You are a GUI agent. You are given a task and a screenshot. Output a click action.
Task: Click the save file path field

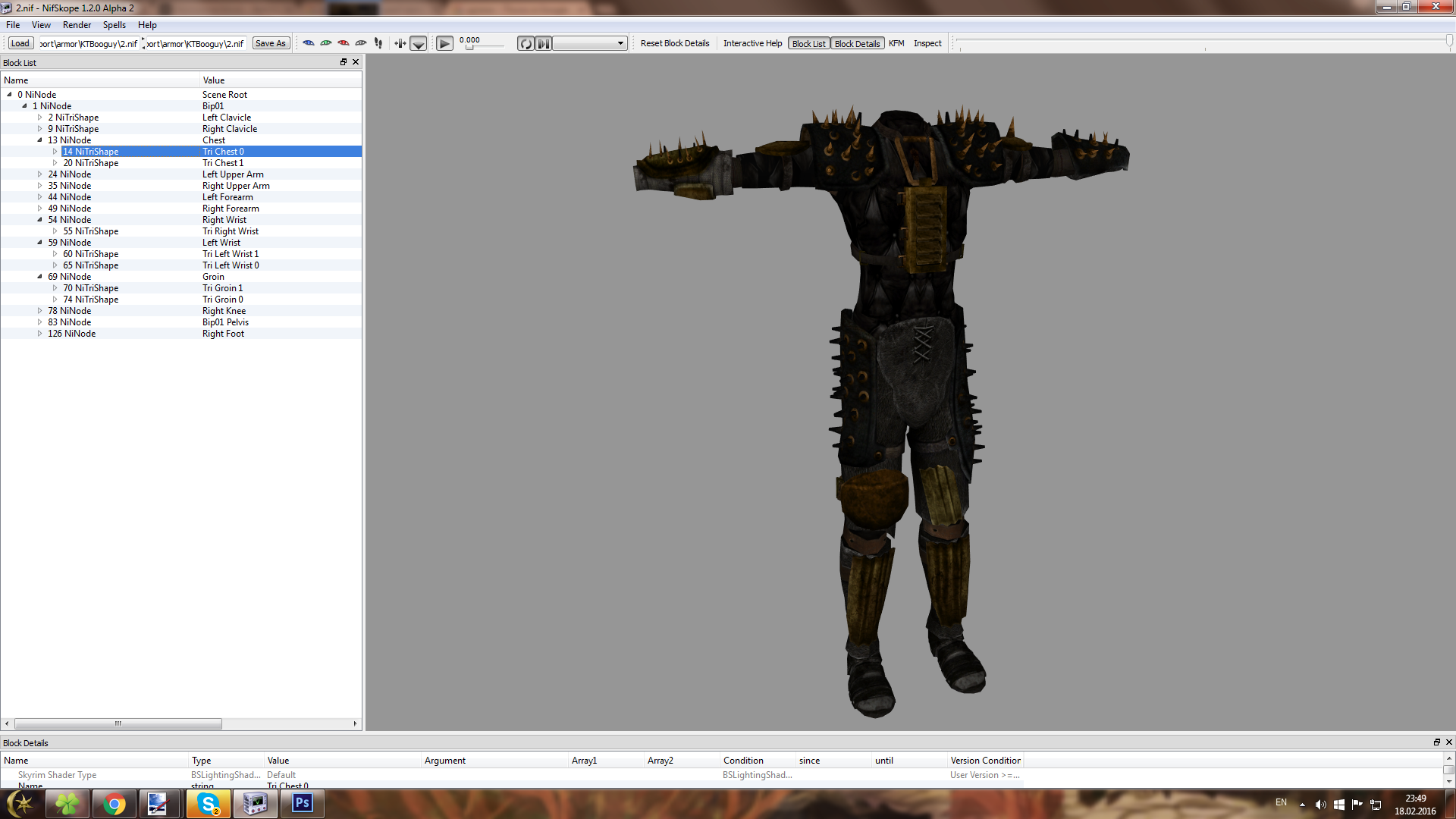(196, 43)
